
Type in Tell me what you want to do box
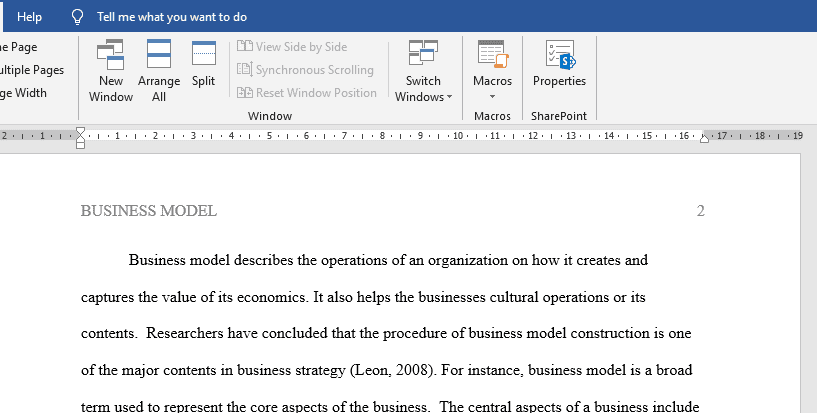tap(171, 17)
